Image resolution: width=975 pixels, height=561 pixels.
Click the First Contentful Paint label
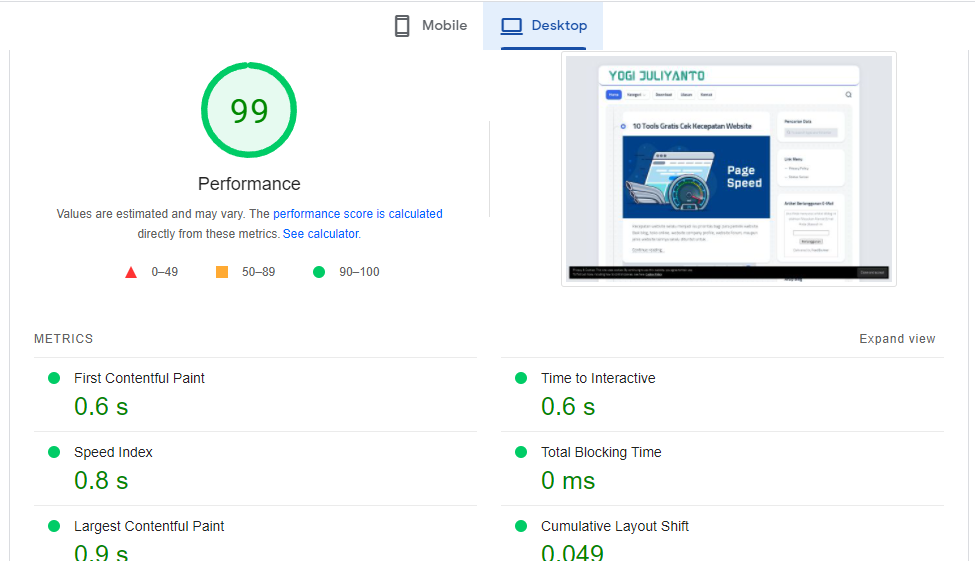(x=139, y=378)
